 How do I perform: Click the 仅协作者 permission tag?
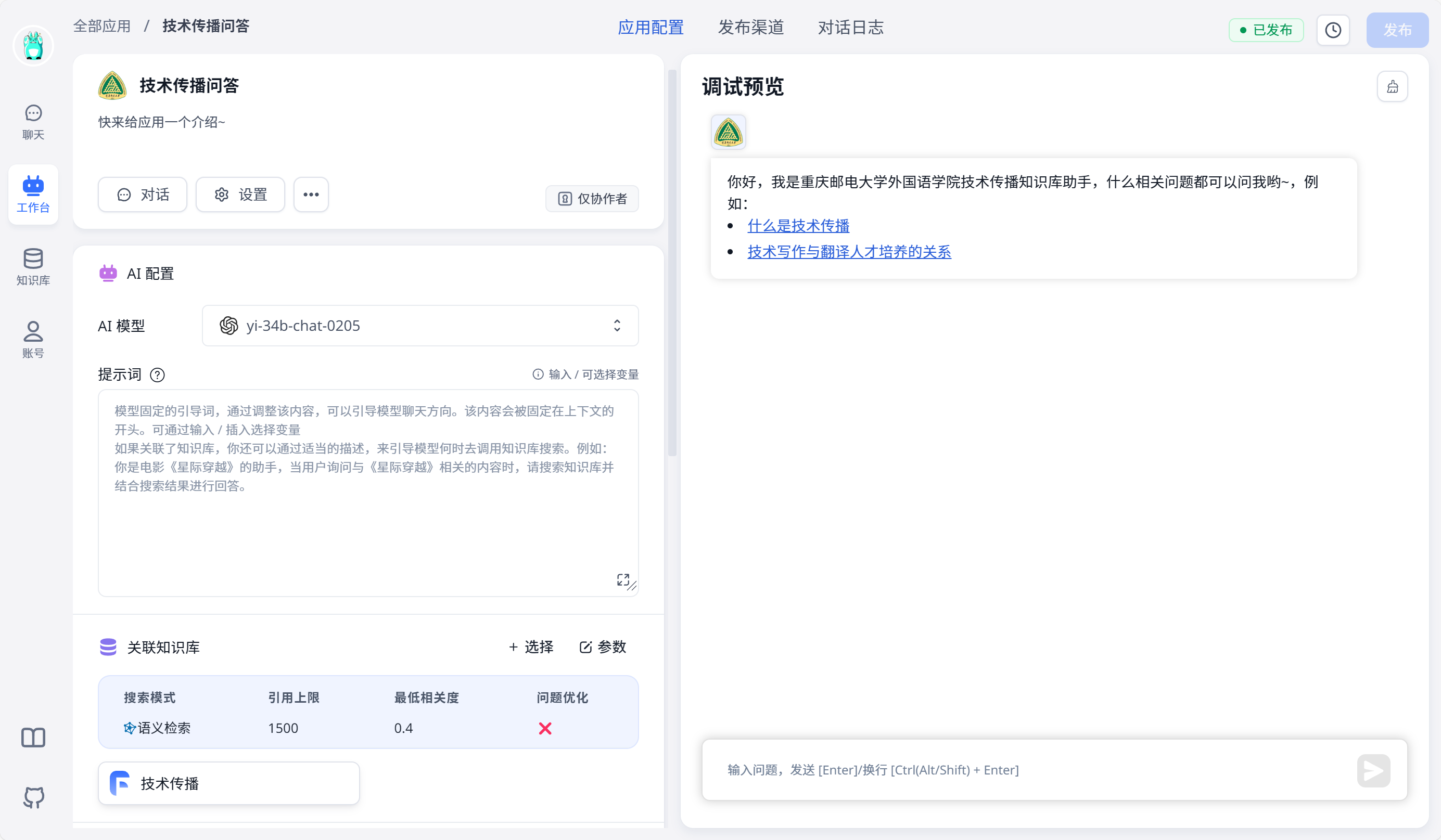592,199
